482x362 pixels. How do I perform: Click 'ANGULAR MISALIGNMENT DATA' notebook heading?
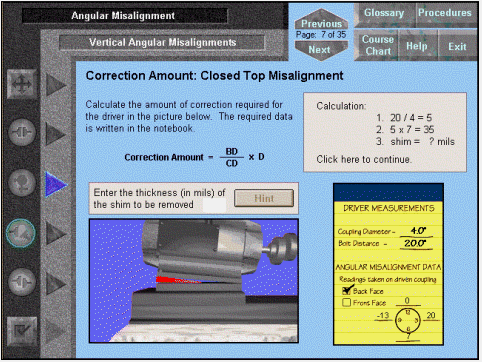(388, 267)
